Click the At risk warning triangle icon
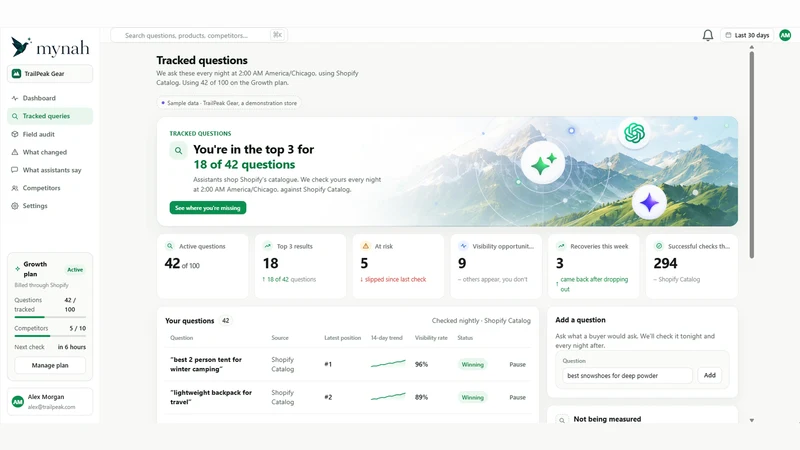 click(x=365, y=246)
